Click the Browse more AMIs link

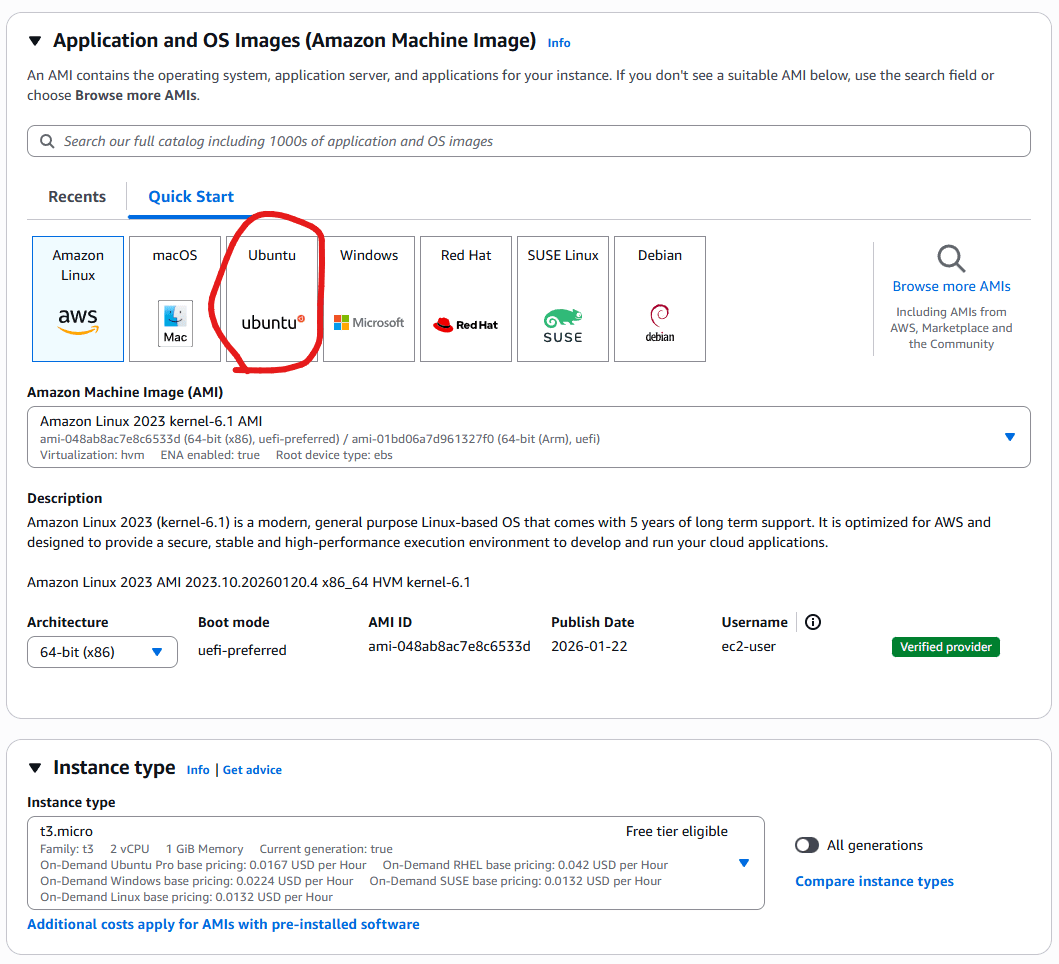coord(952,286)
